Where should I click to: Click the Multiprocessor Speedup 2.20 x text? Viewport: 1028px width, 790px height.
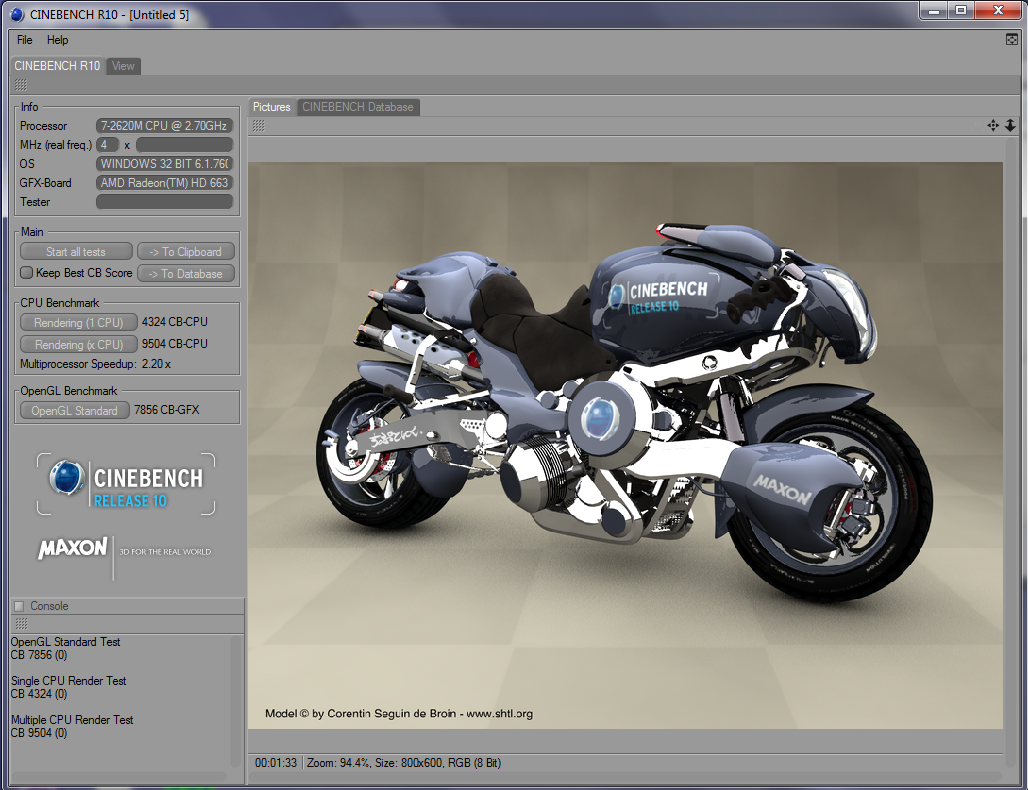click(95, 364)
